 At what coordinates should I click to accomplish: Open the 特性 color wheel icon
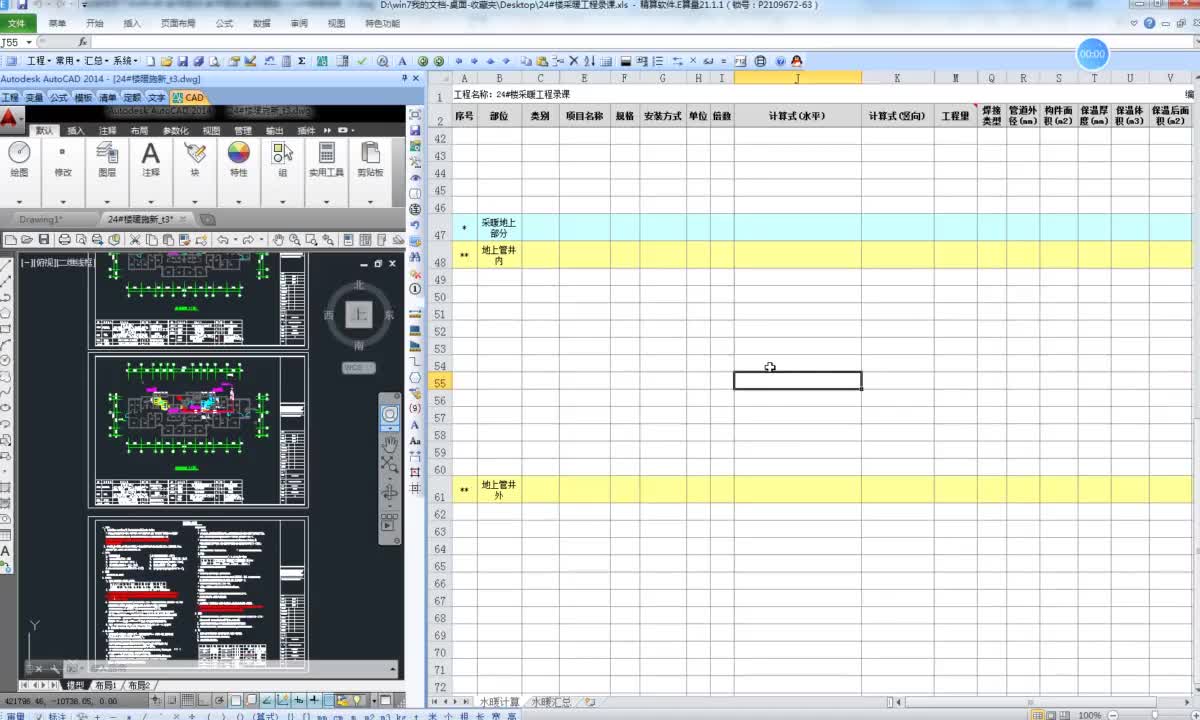coord(238,153)
